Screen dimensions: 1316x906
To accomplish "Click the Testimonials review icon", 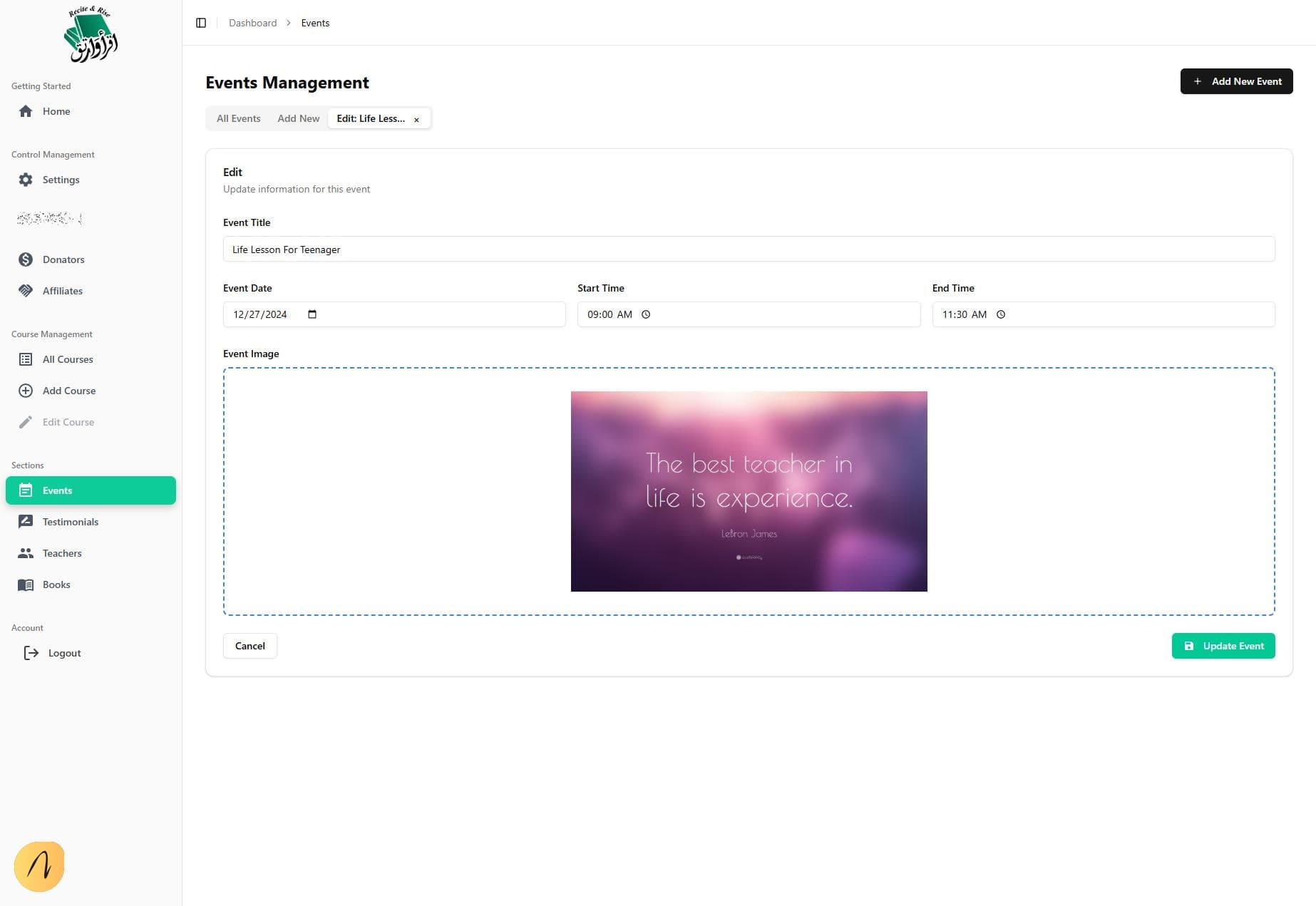I will (x=26, y=522).
